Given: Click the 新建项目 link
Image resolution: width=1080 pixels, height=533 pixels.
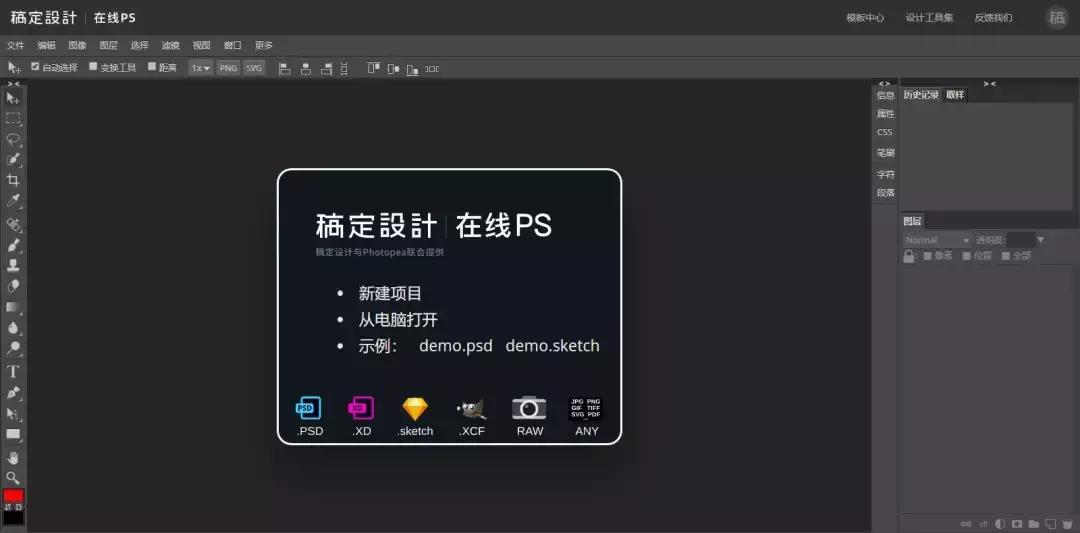Looking at the screenshot, I should pos(390,293).
